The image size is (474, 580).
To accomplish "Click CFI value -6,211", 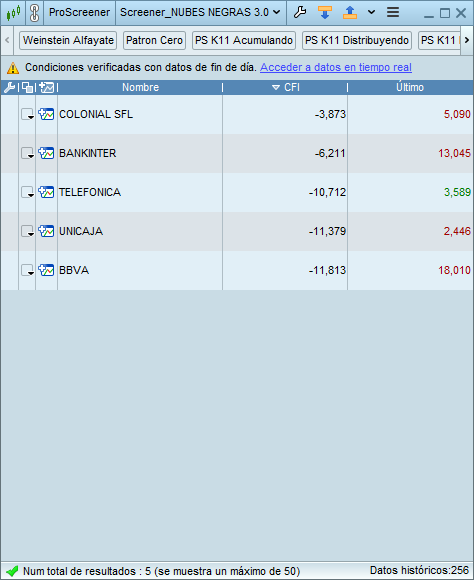I will pyautogui.click(x=330, y=153).
